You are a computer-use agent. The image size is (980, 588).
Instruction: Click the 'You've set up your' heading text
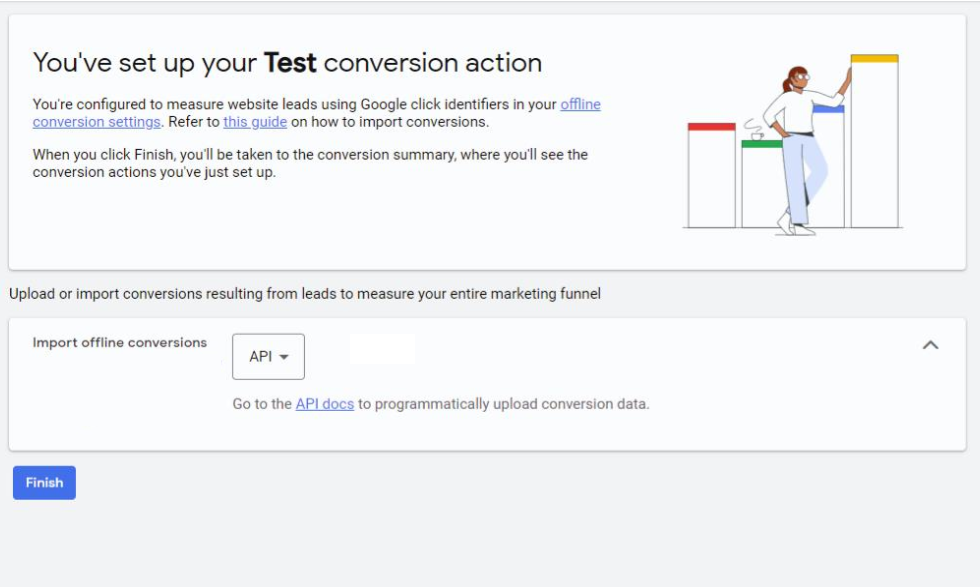point(145,63)
